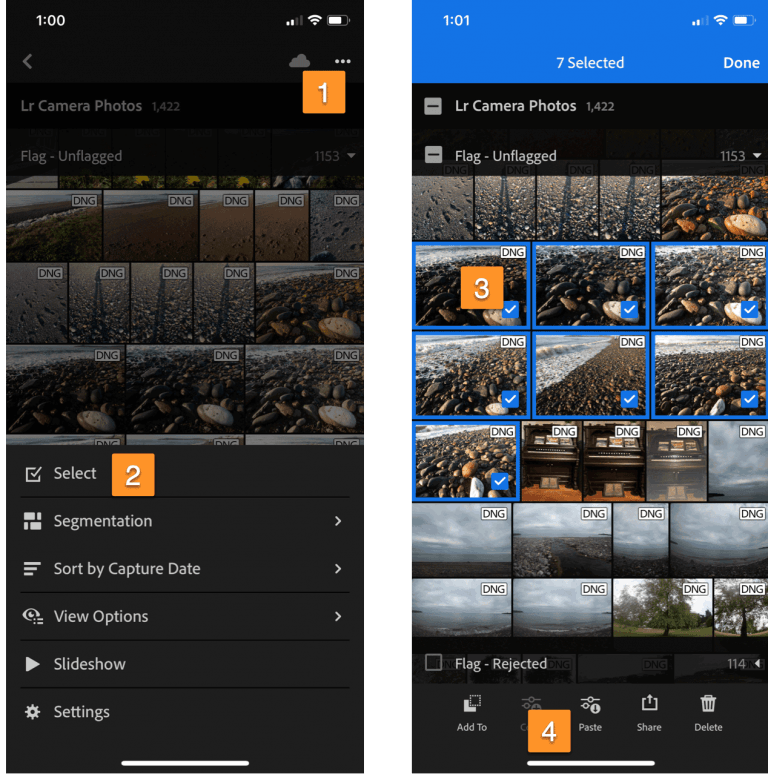Deselect the wave-washed pebble beach photo
The image size is (768, 774).
[x=590, y=375]
